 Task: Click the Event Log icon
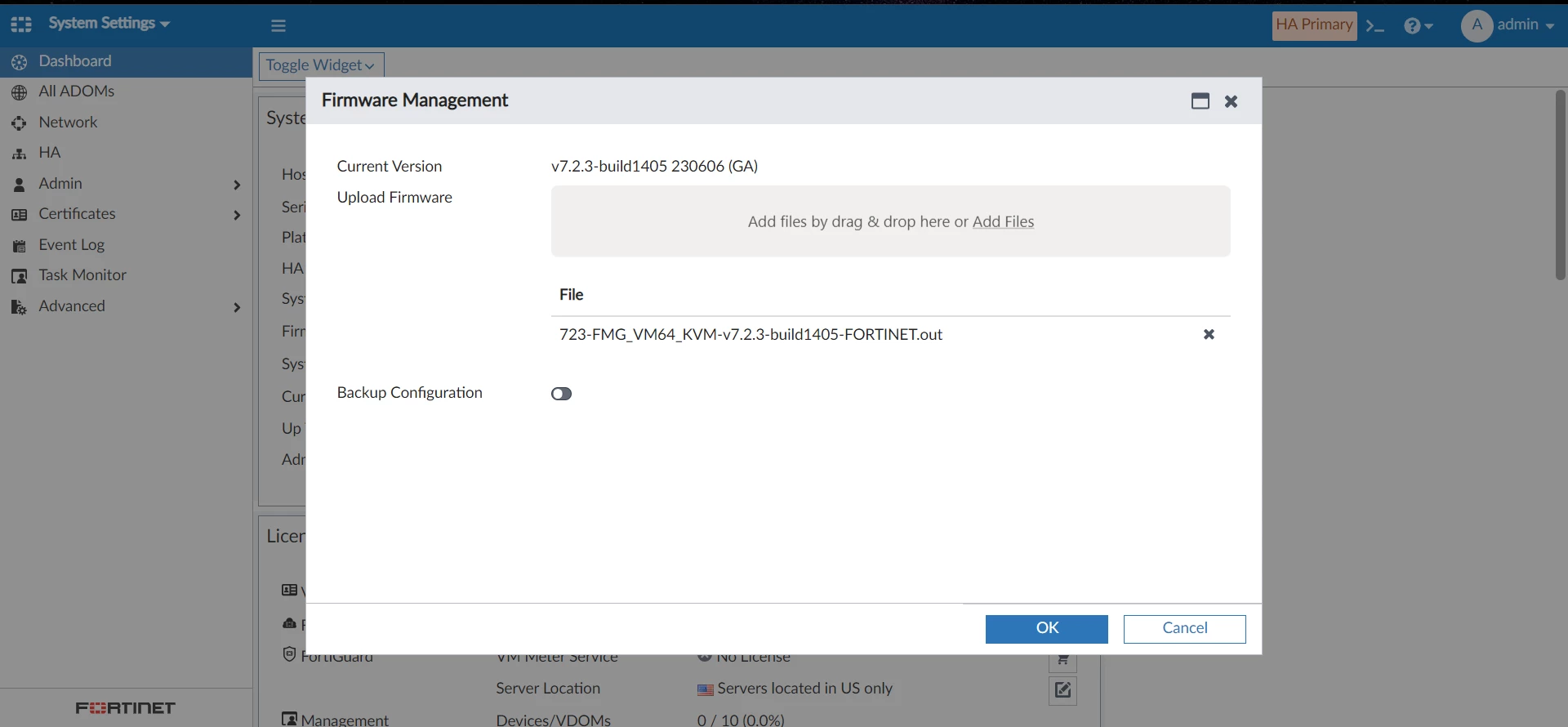(20, 246)
